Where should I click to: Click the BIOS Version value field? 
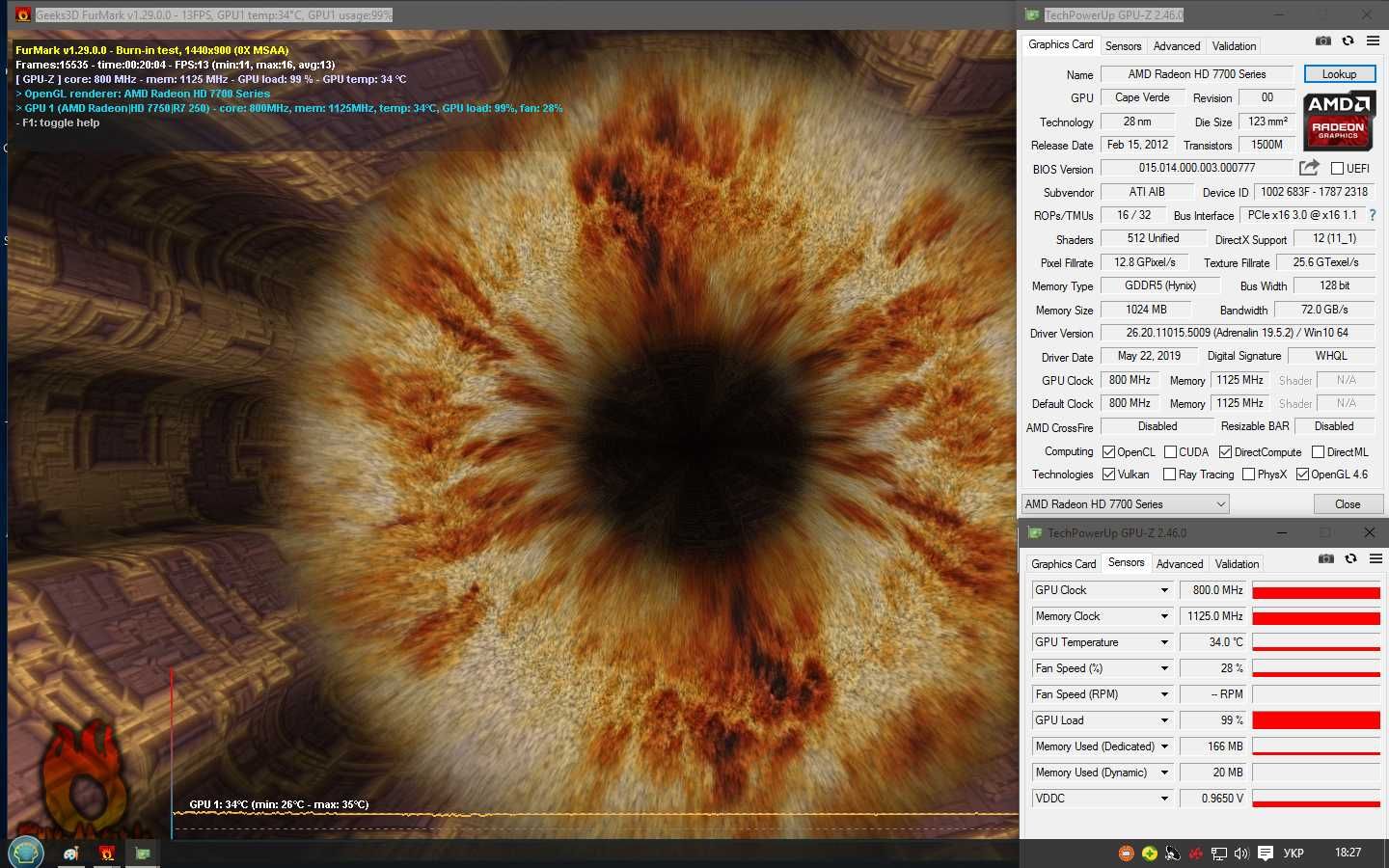click(x=1196, y=168)
